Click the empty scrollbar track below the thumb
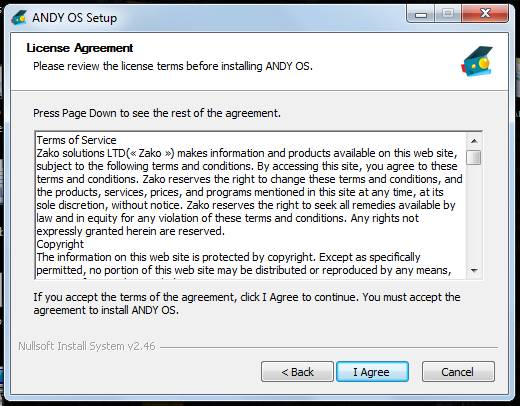 (x=474, y=213)
